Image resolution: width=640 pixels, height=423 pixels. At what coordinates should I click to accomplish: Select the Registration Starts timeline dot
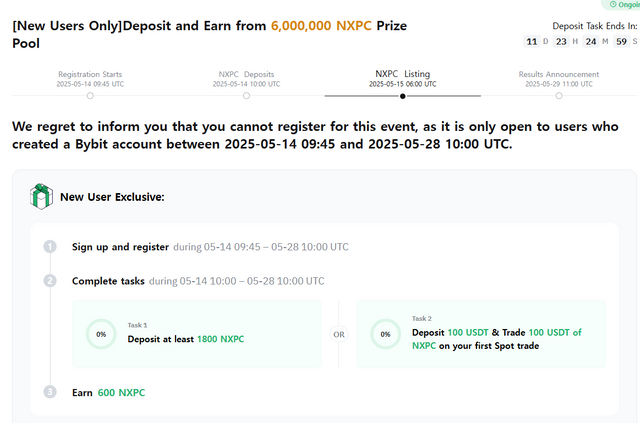[x=90, y=96]
